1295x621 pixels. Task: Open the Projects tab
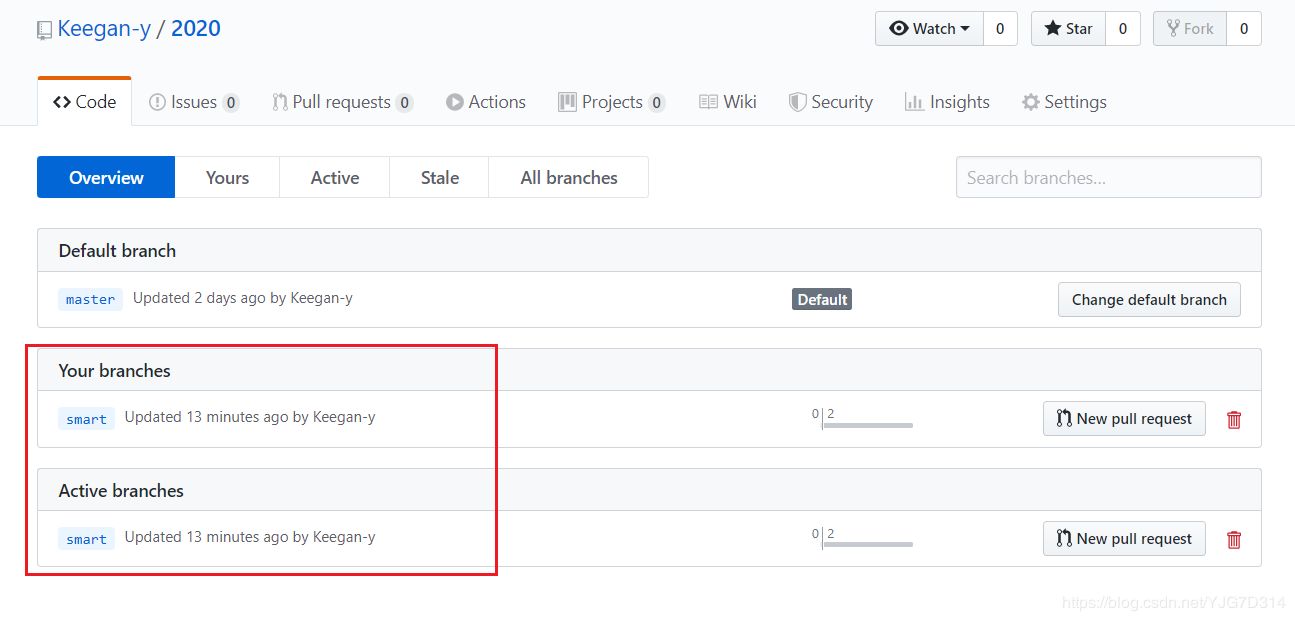(611, 102)
